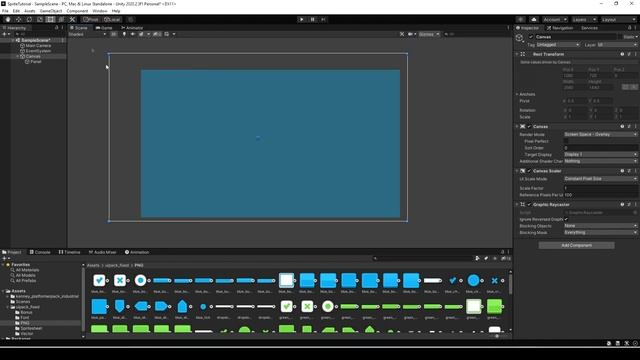Open the Shaded draw mode dropdown
640x360 pixels.
(87, 34)
